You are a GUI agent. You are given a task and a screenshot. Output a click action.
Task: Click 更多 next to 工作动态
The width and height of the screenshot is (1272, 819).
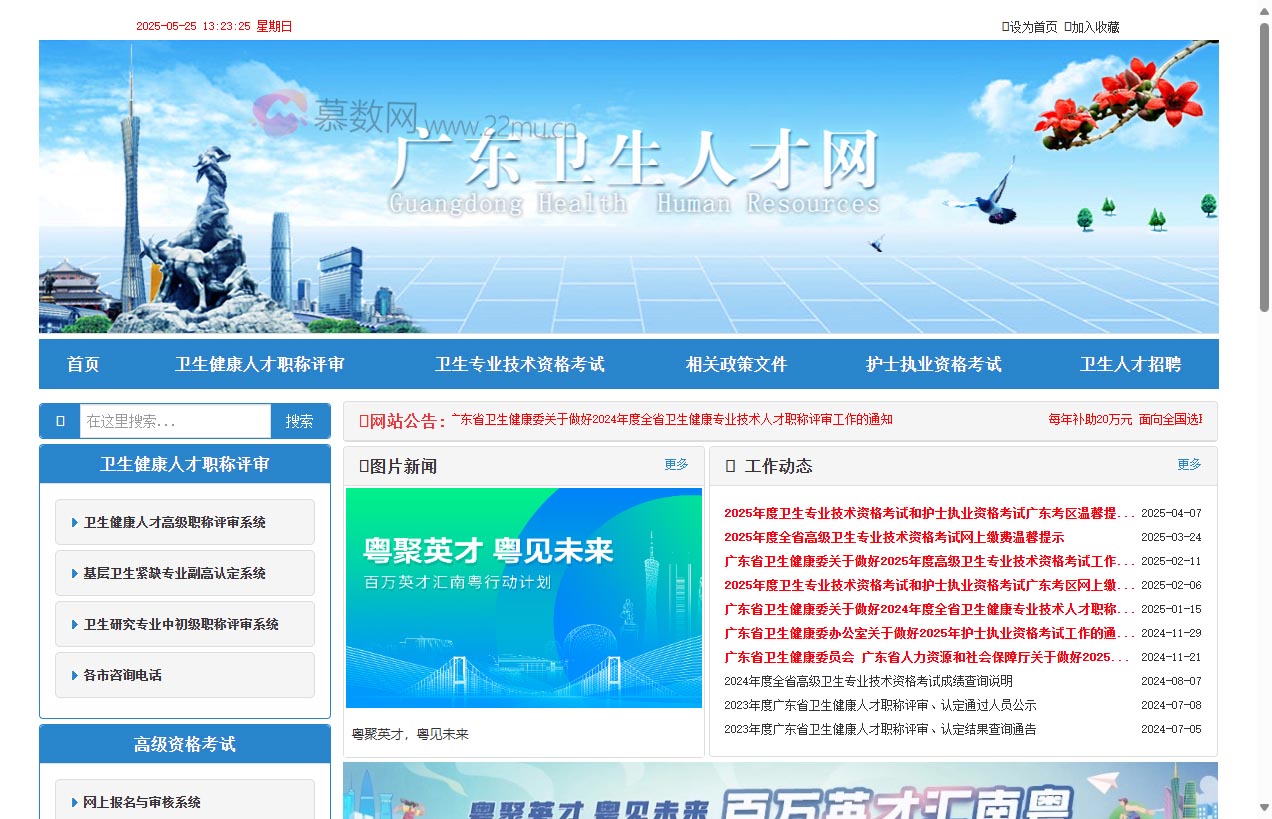click(x=1187, y=465)
